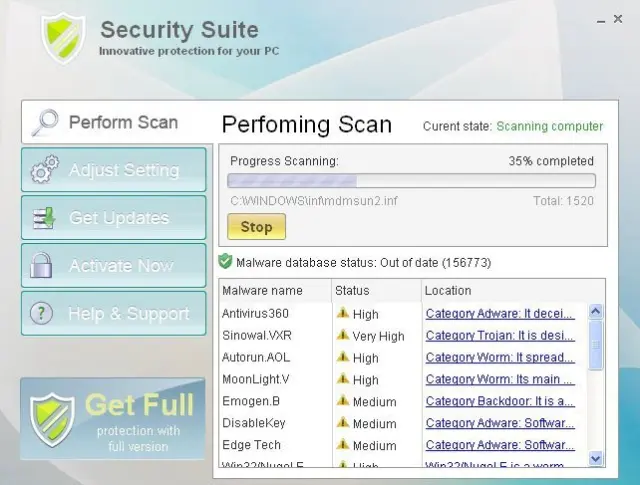Click the gears icon for Adjust Setting
This screenshot has width=640, height=485.
coord(44,169)
